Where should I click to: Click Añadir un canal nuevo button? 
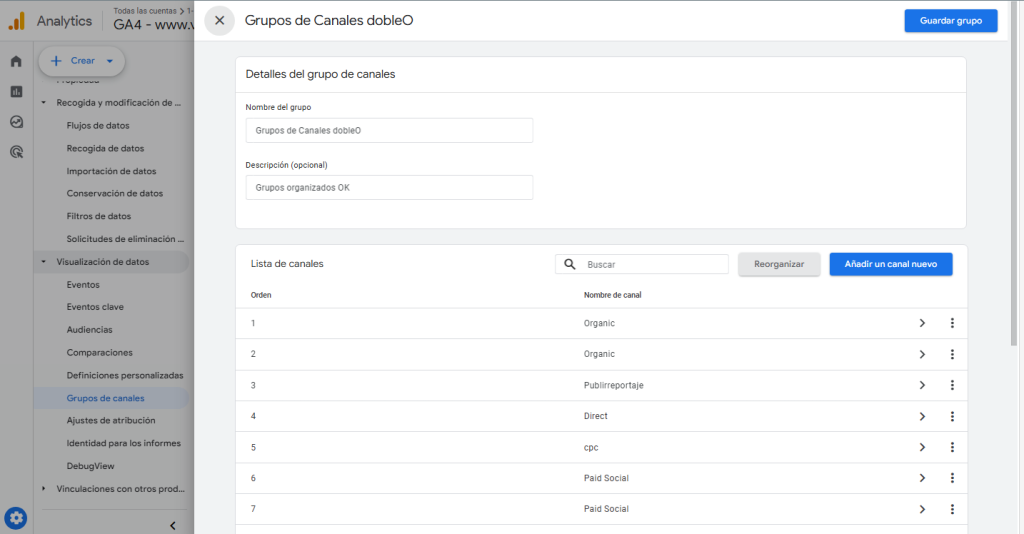point(890,264)
